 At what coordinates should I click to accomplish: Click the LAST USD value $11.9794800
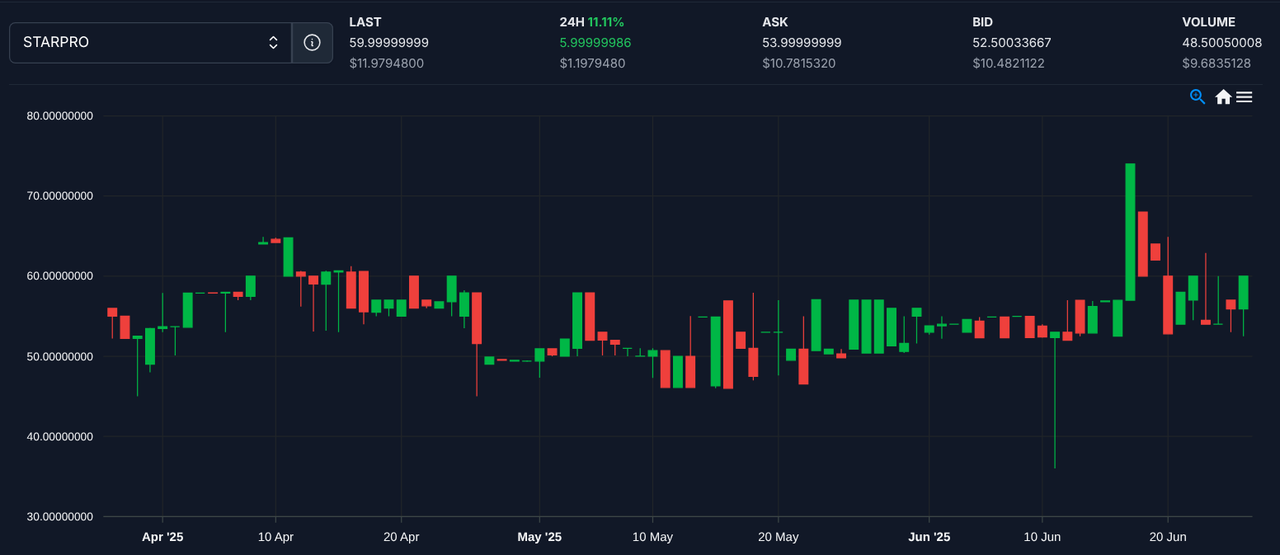tap(386, 64)
